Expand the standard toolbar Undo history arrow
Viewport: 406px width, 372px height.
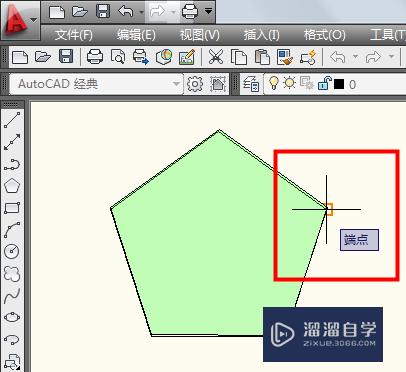click(355, 57)
